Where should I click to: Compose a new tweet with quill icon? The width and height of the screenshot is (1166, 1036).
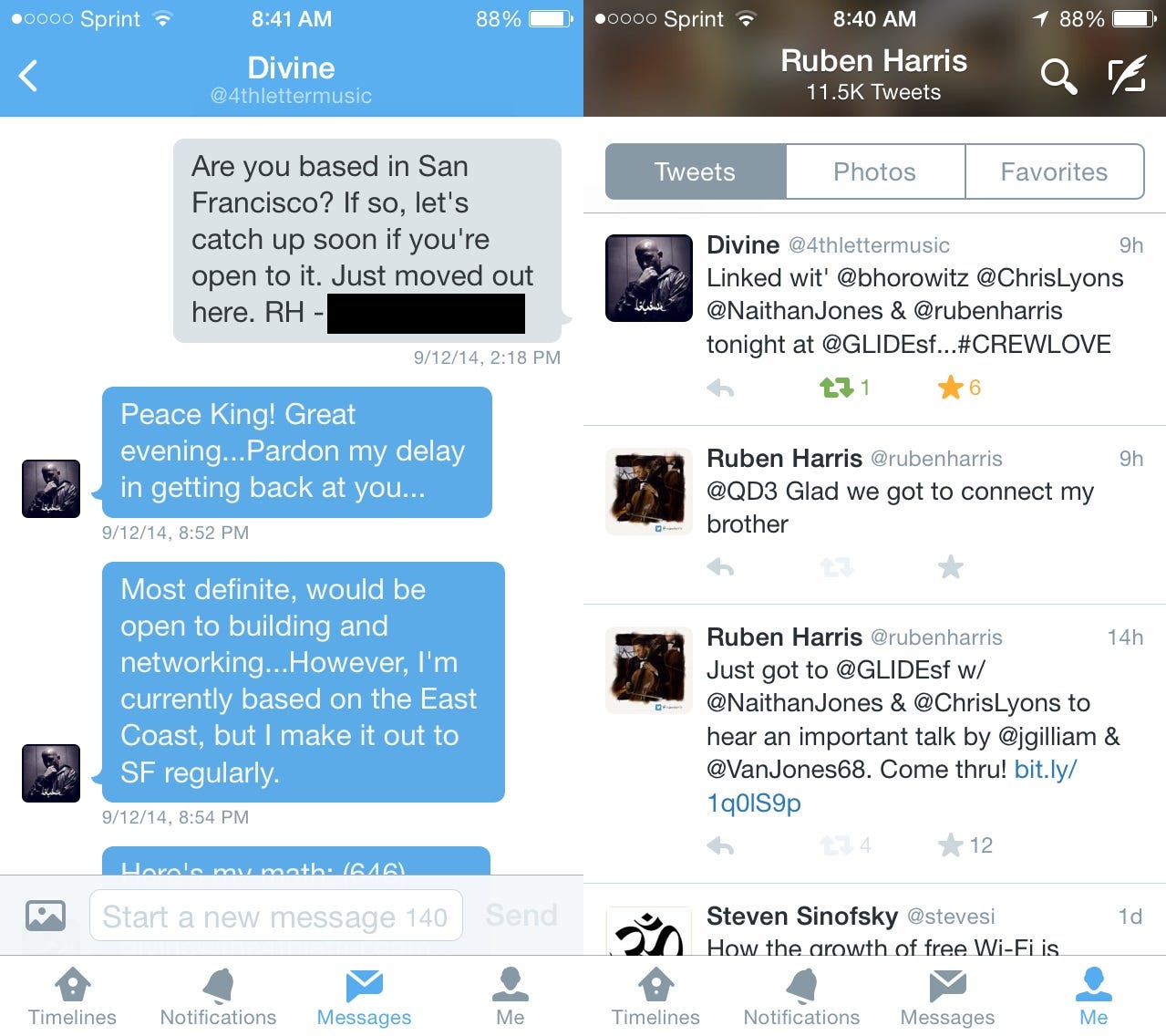pos(1126,76)
